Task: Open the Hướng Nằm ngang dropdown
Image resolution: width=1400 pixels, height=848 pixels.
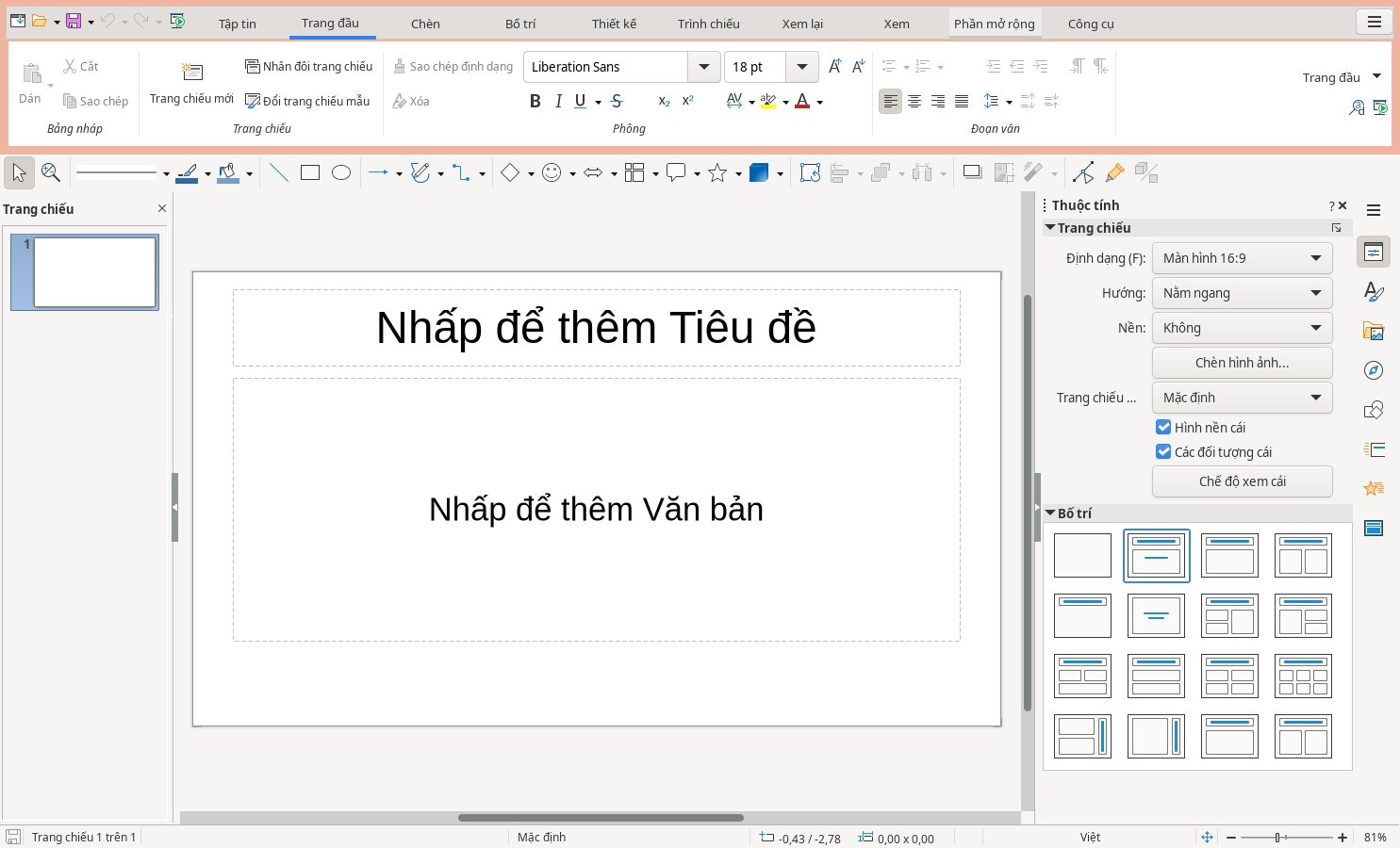Action: pyautogui.click(x=1243, y=293)
